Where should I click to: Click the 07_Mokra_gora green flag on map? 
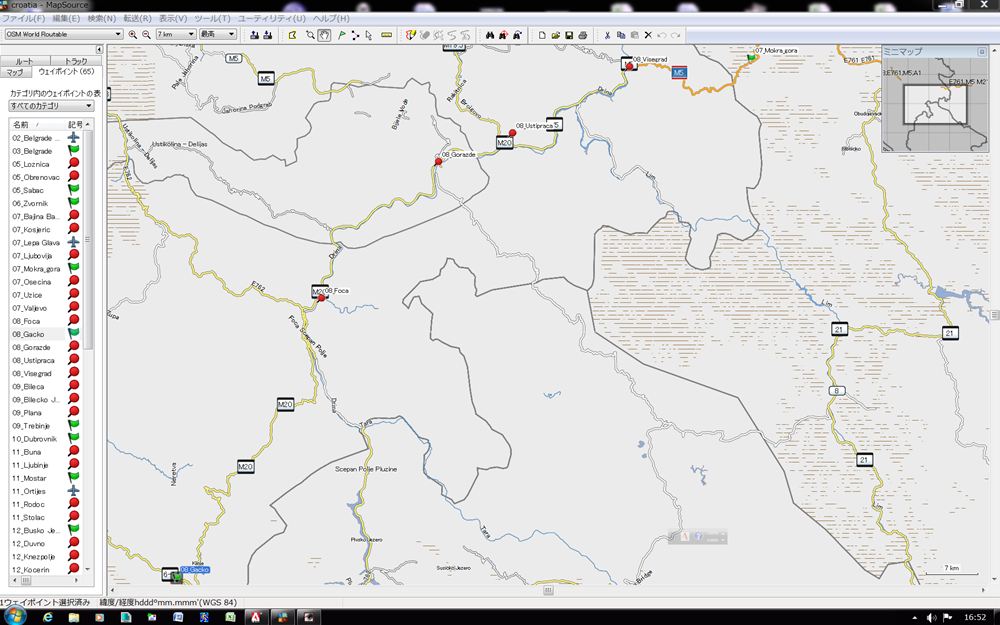tap(751, 57)
